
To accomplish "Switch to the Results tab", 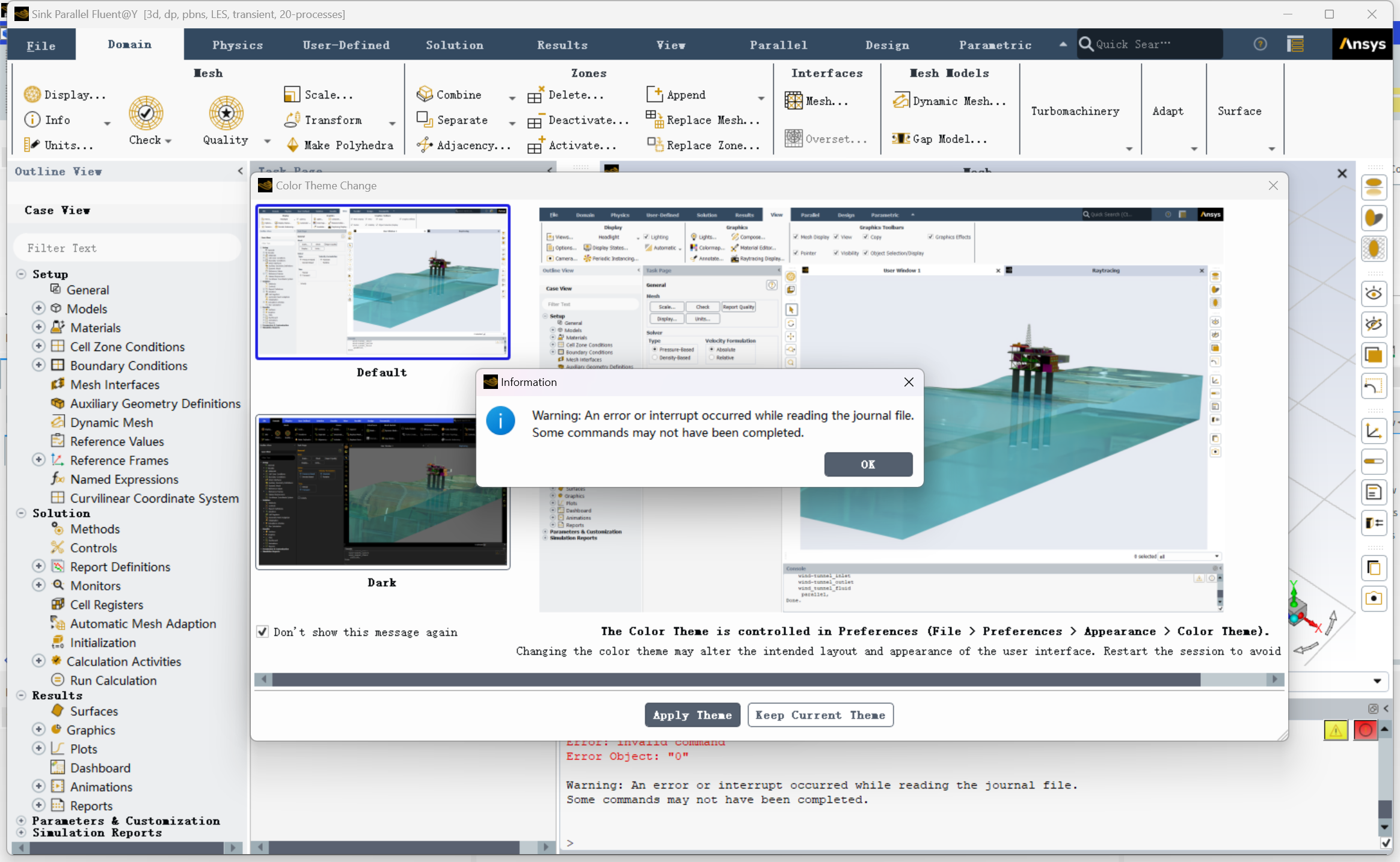I will (562, 45).
